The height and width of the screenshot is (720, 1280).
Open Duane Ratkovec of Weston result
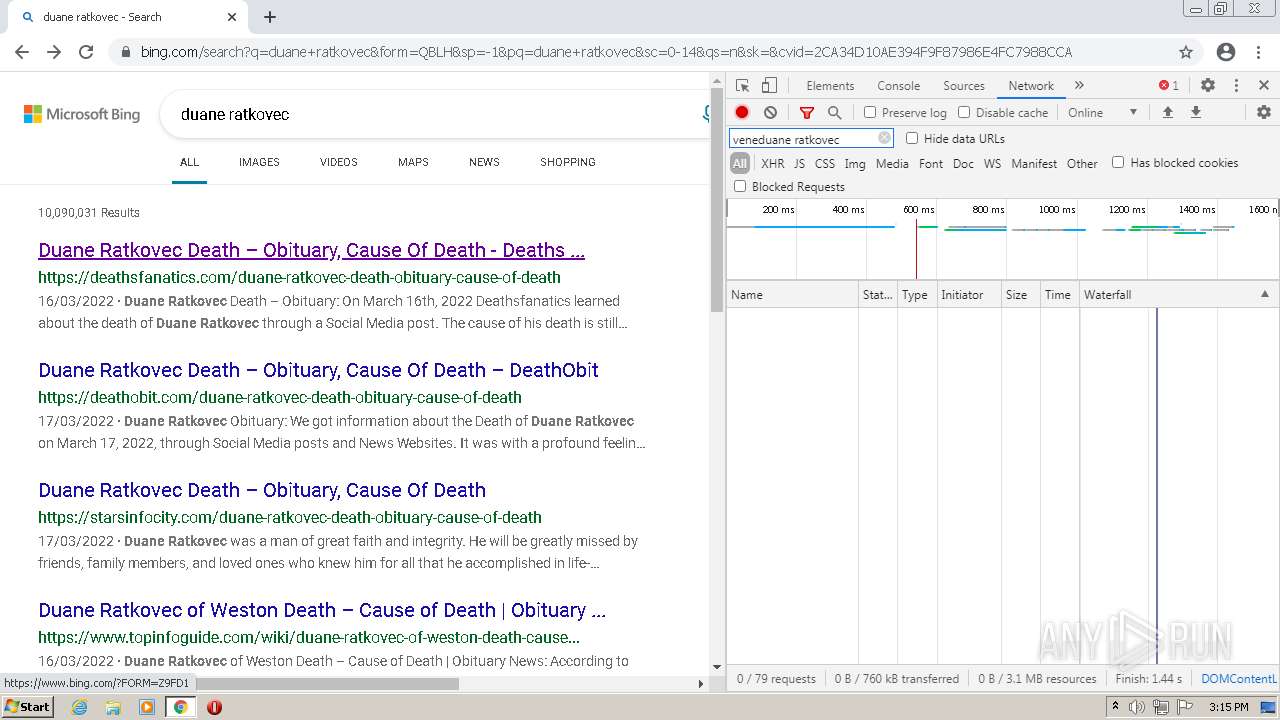[322, 610]
